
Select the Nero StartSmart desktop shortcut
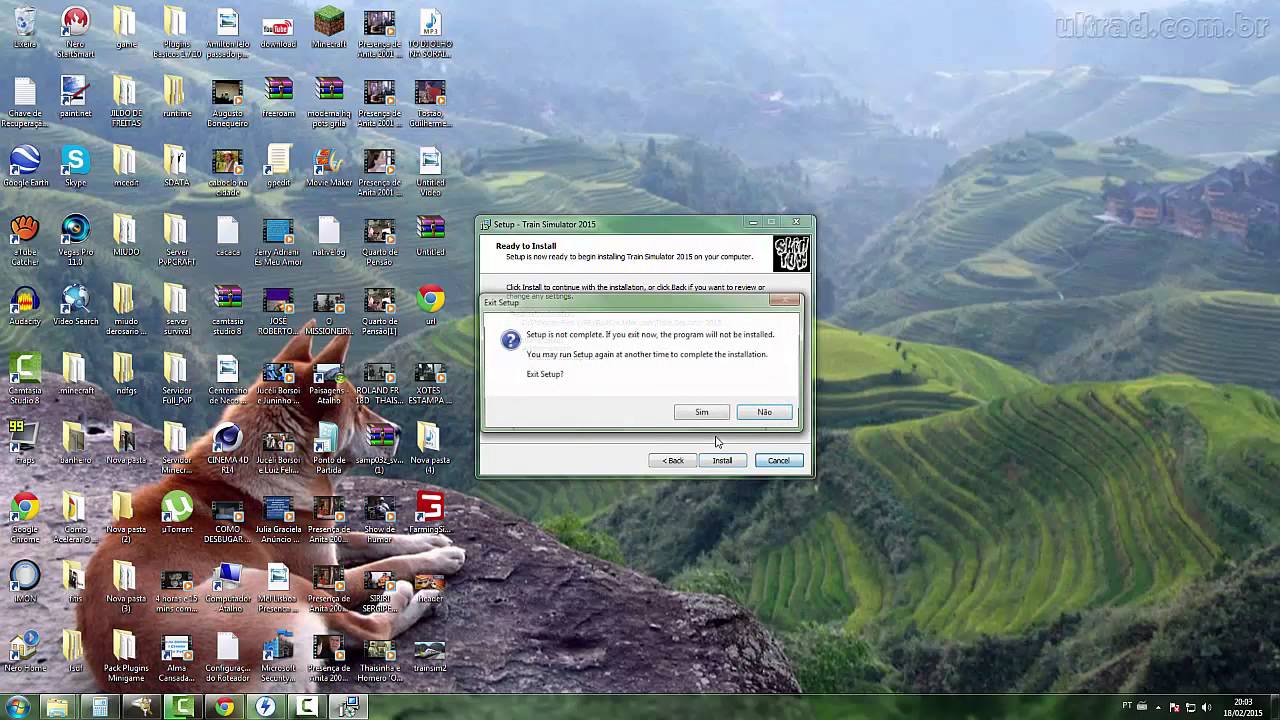(x=75, y=32)
